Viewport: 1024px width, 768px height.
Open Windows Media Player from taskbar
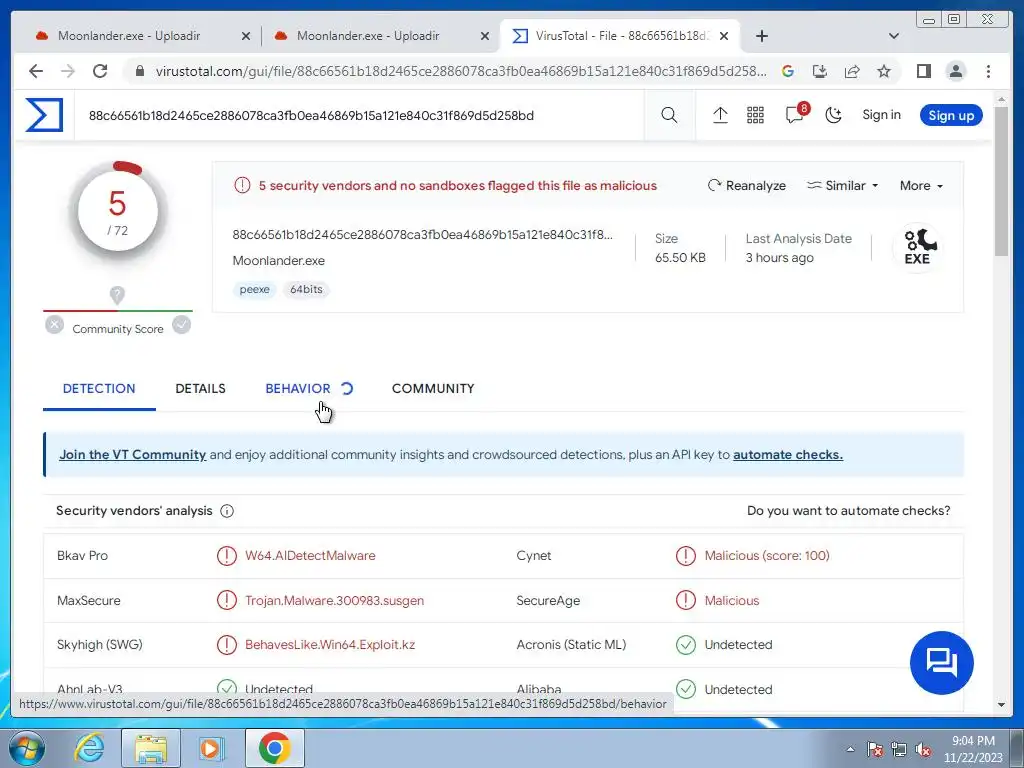[212, 748]
